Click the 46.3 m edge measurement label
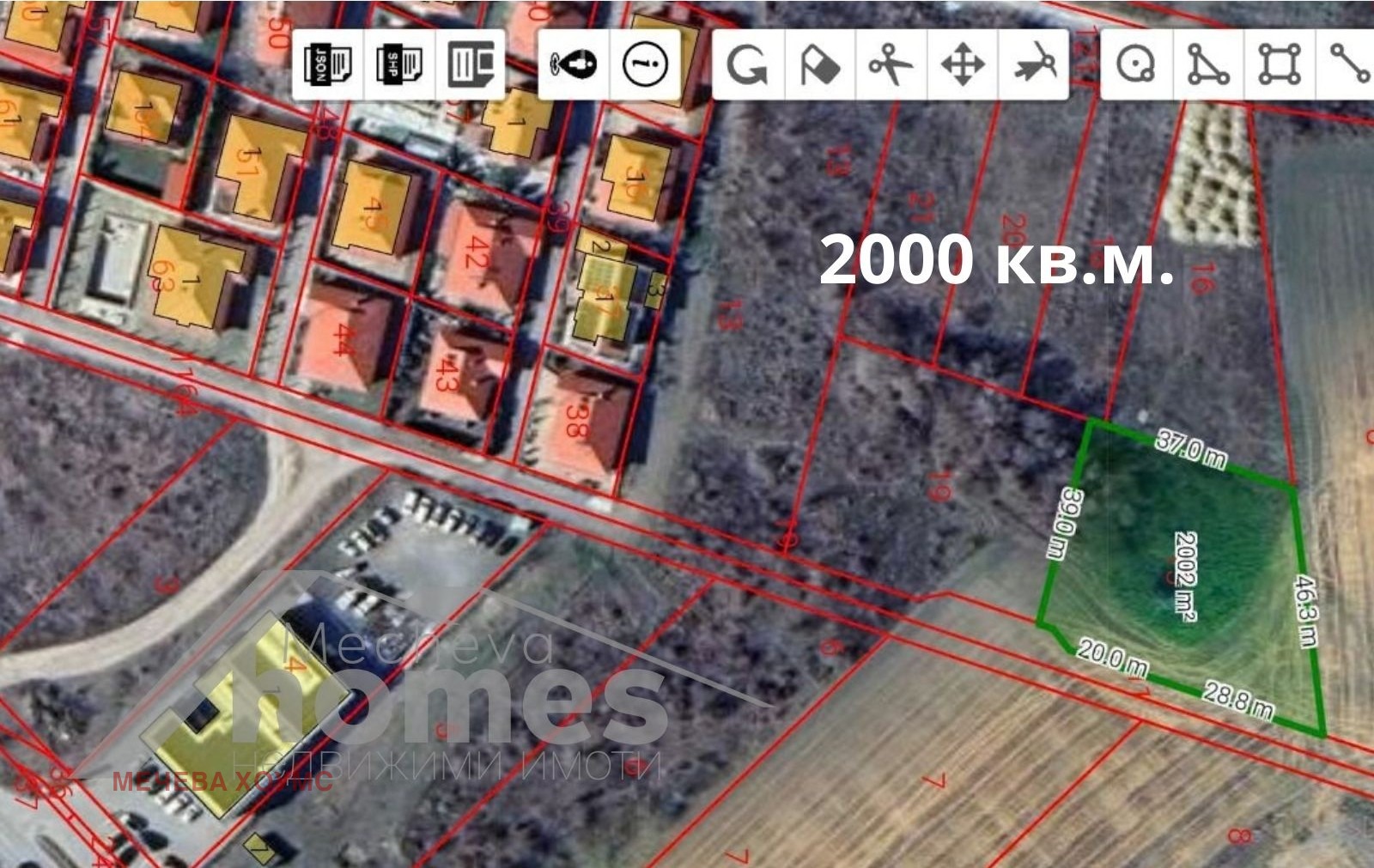Viewport: 1374px width, 868px height. (x=1305, y=611)
